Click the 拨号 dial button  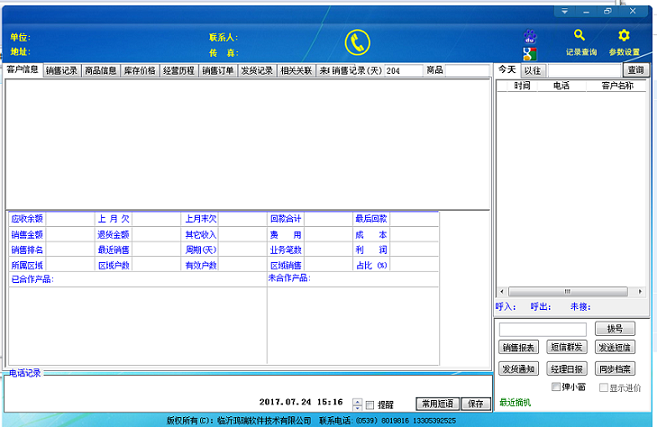click(x=614, y=329)
